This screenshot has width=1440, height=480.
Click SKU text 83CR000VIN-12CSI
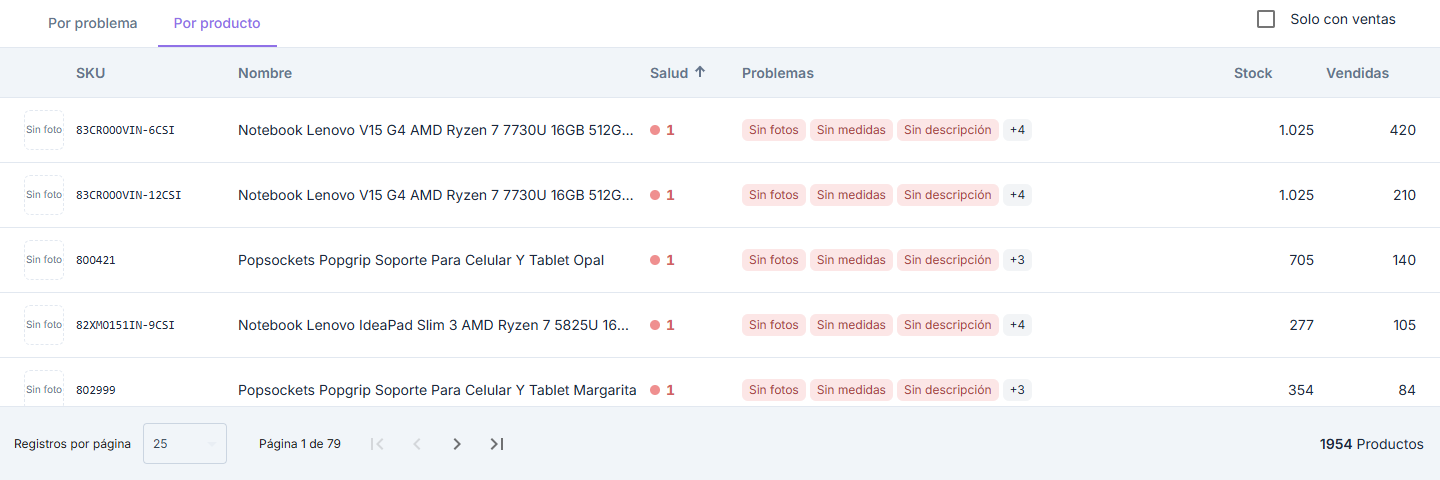129,195
